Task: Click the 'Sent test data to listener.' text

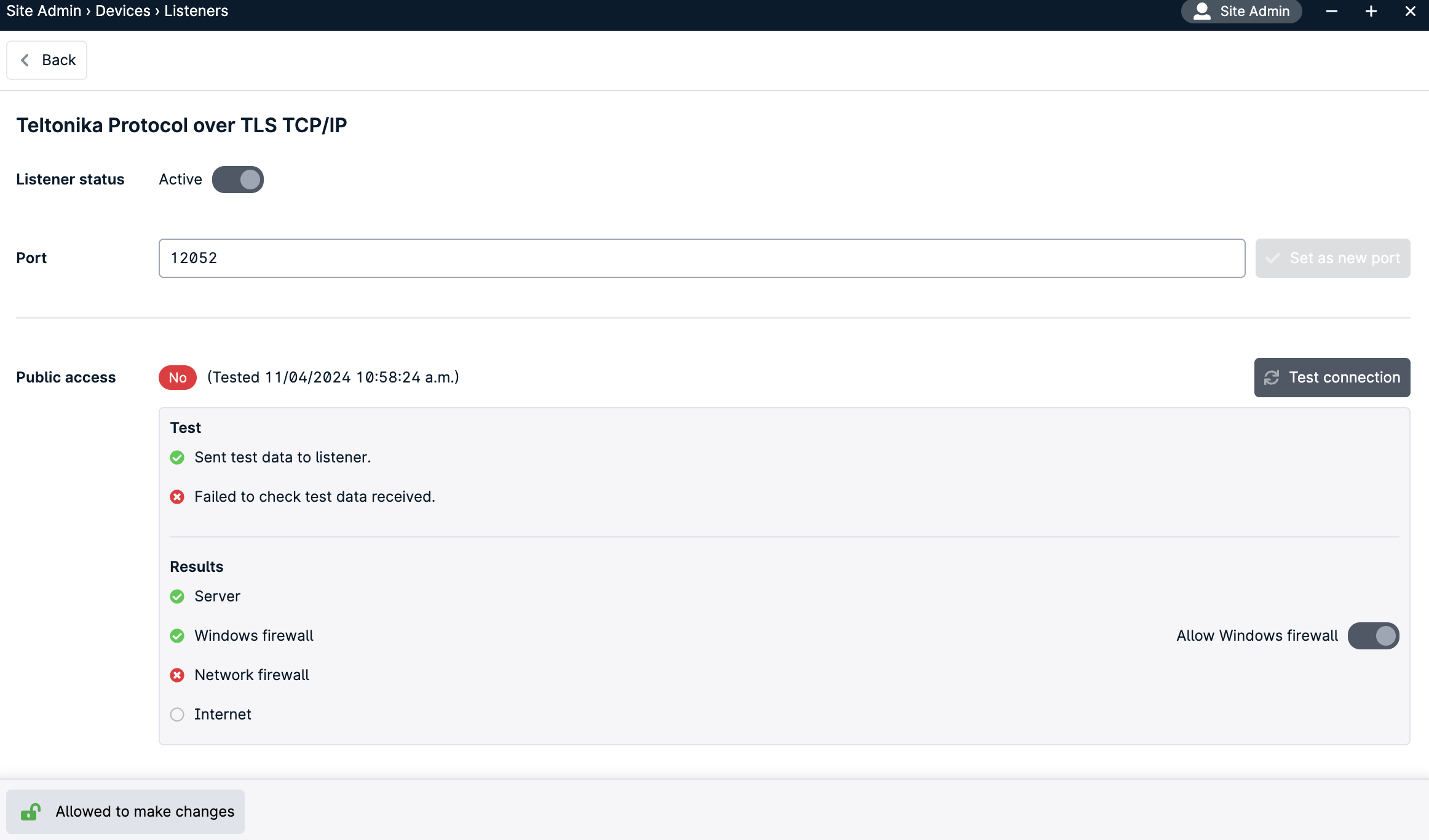Action: (283, 458)
